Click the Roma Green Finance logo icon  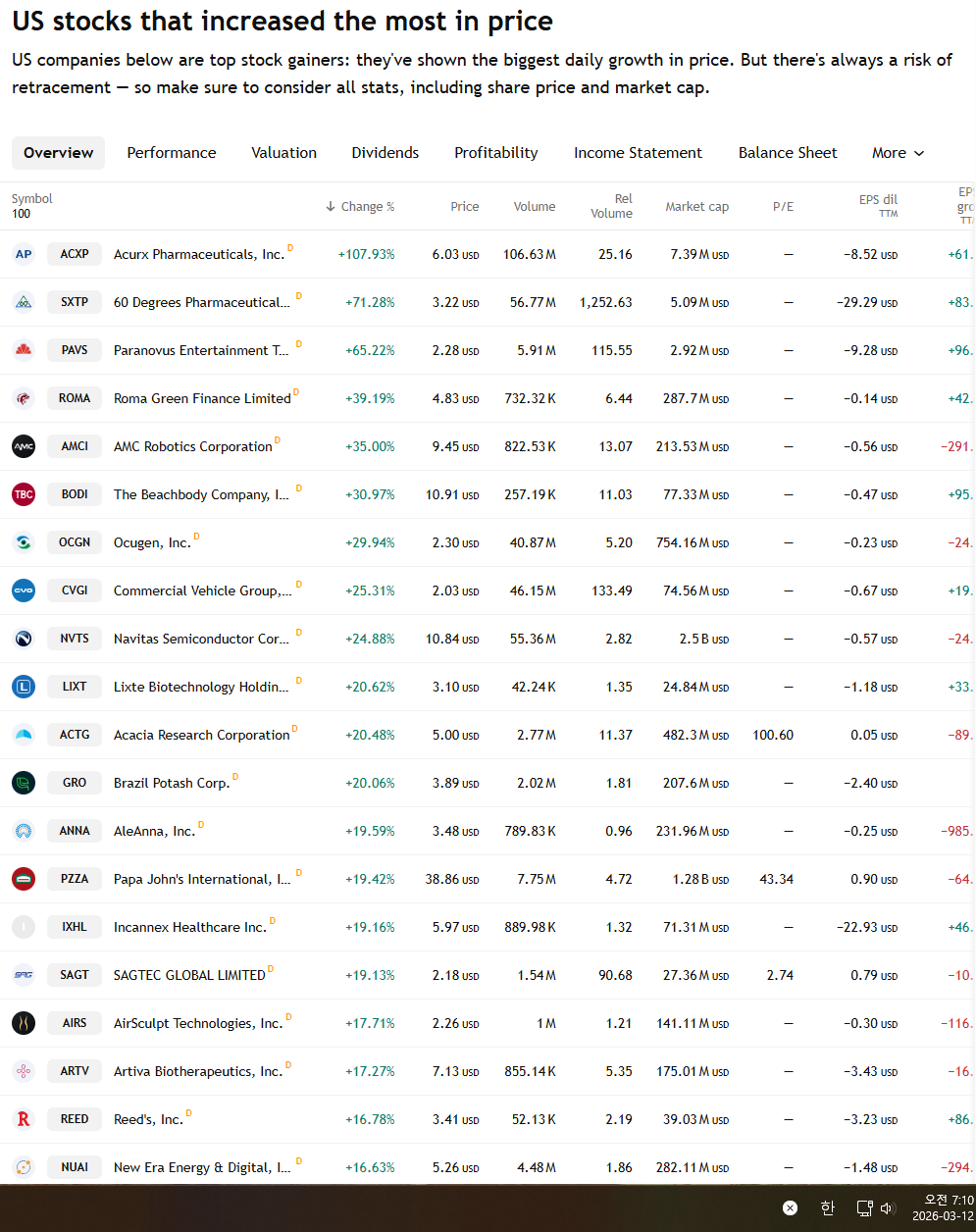coord(24,398)
